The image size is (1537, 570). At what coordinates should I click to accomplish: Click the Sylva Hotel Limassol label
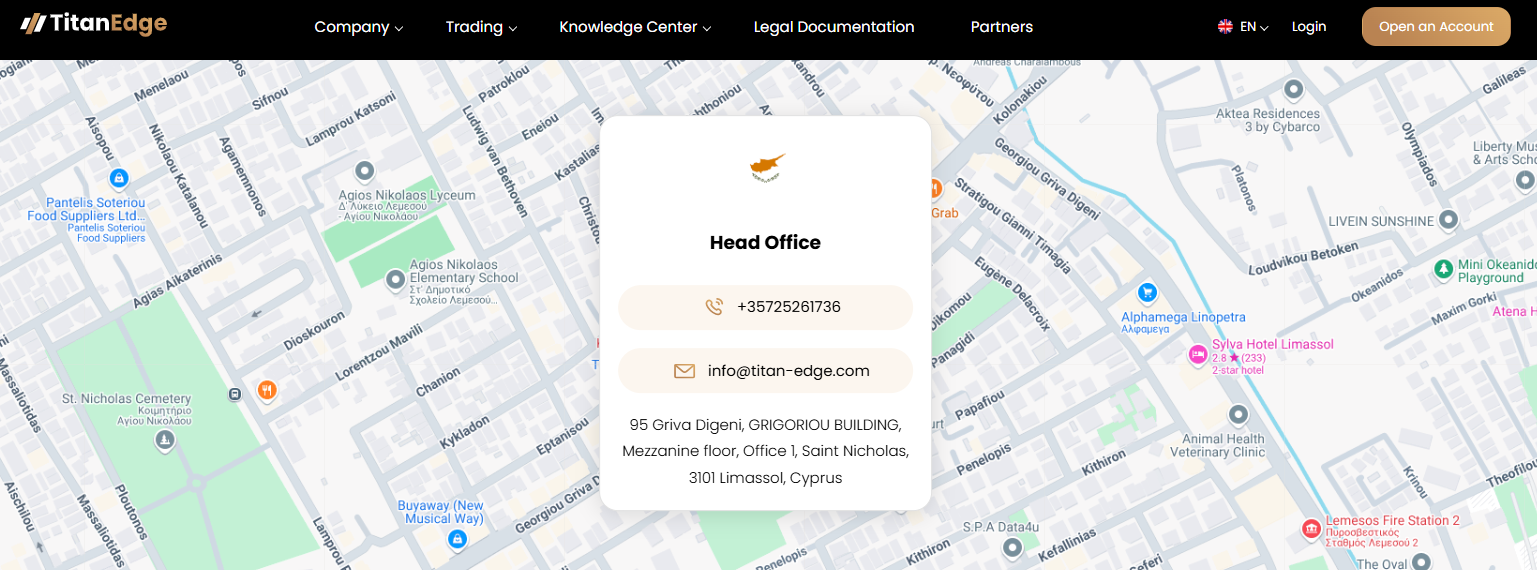point(1273,344)
